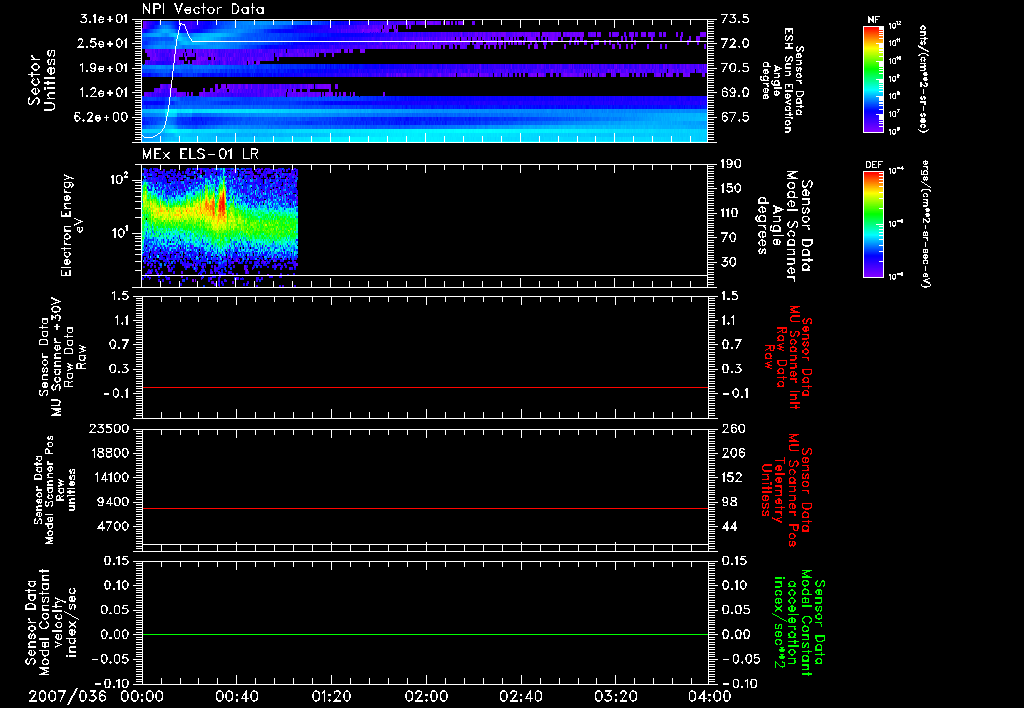Select the 'NPI Vector Data' panel title

pyautogui.click(x=203, y=9)
